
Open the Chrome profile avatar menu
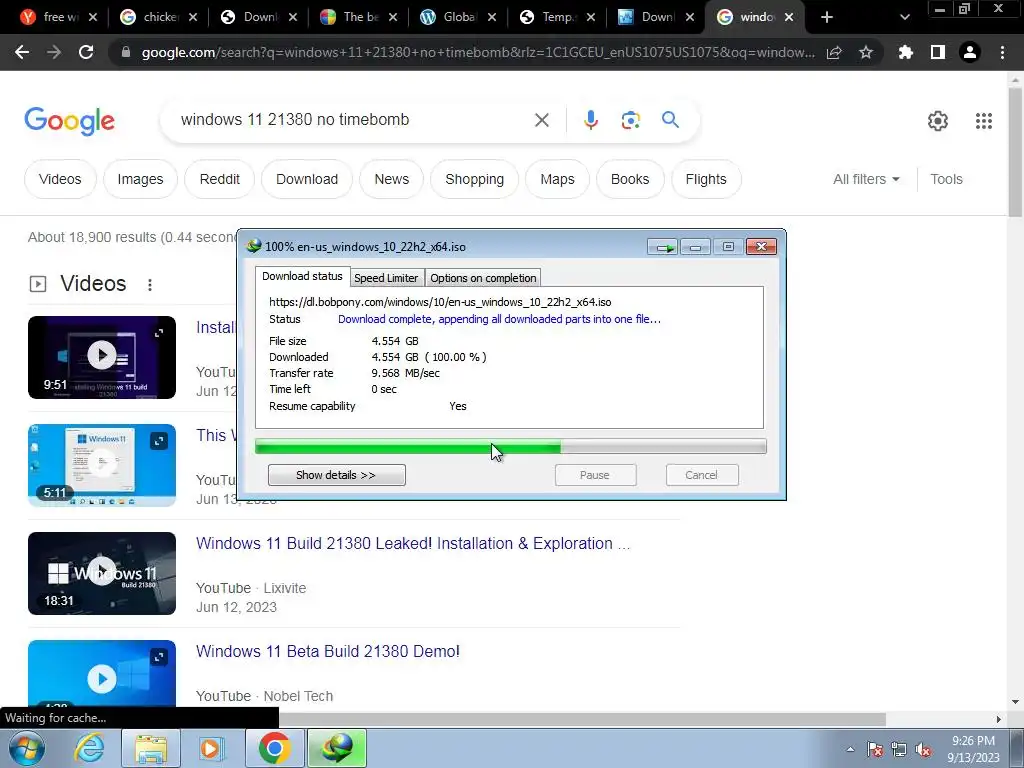(970, 52)
